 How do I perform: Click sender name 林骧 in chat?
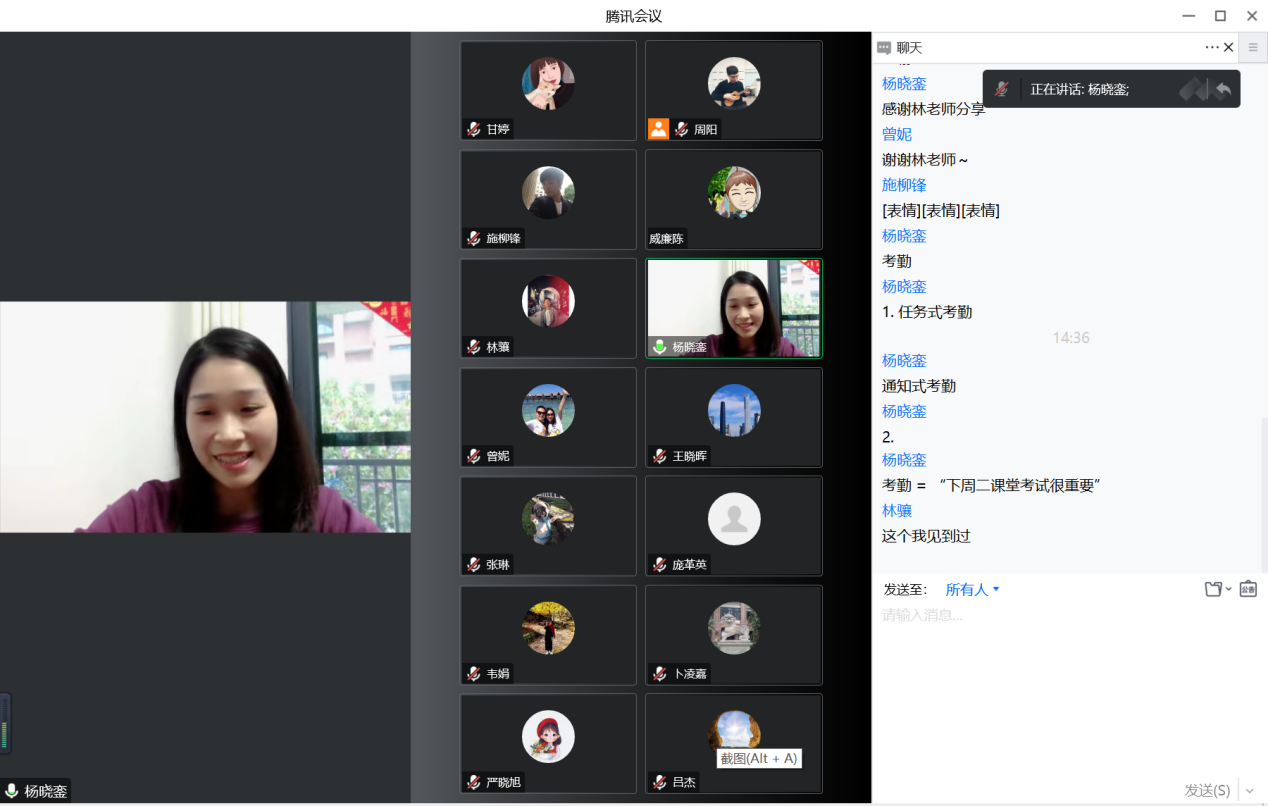(x=897, y=511)
